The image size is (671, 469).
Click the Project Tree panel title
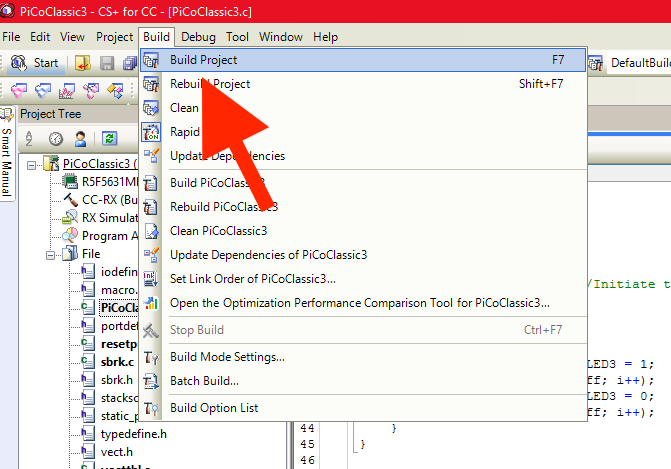(x=50, y=114)
